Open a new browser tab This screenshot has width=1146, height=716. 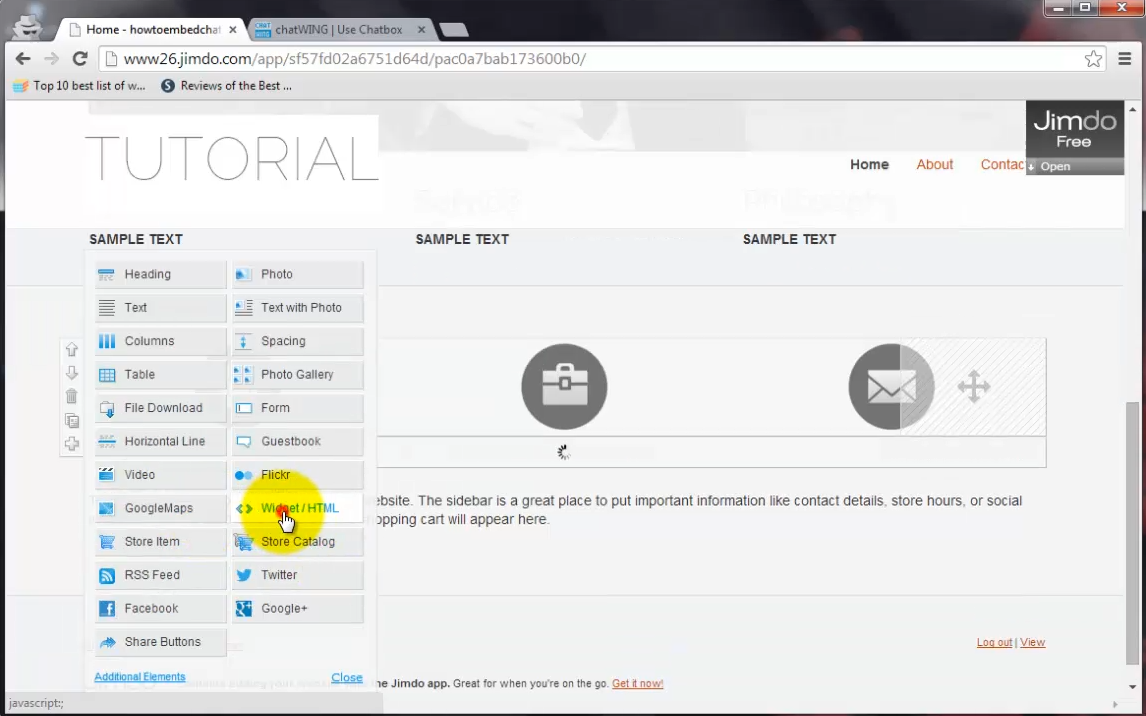(454, 30)
